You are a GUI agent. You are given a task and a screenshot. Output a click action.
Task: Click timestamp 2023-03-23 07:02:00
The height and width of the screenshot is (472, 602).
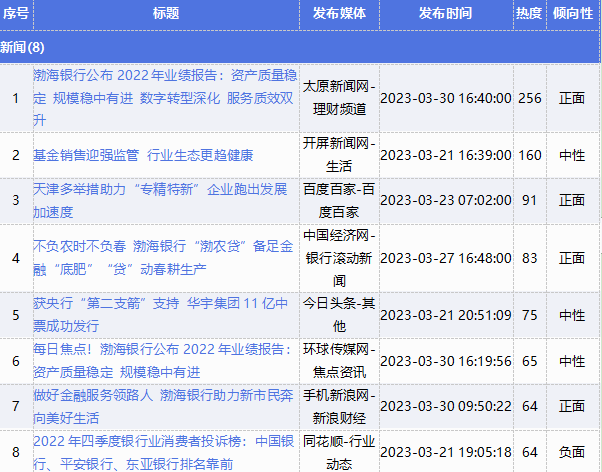point(446,200)
